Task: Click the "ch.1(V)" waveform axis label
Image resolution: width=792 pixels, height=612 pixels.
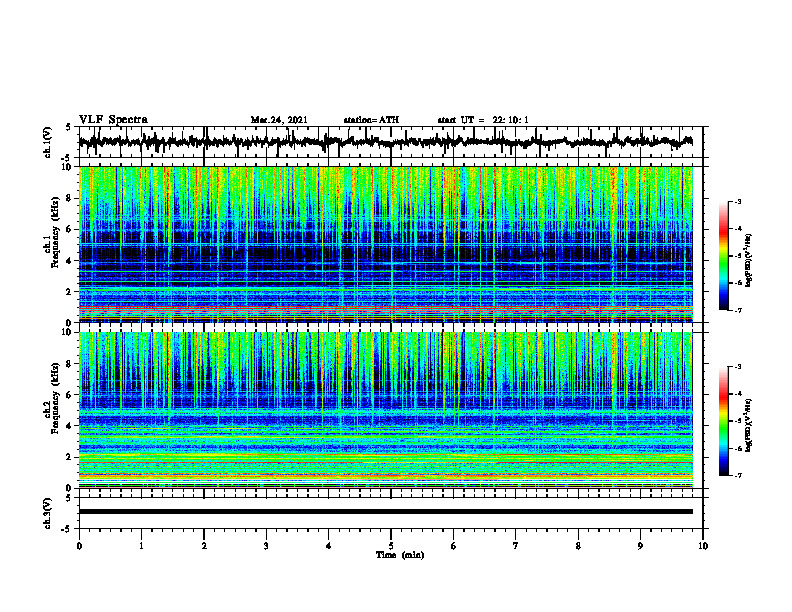Action: pyautogui.click(x=48, y=142)
